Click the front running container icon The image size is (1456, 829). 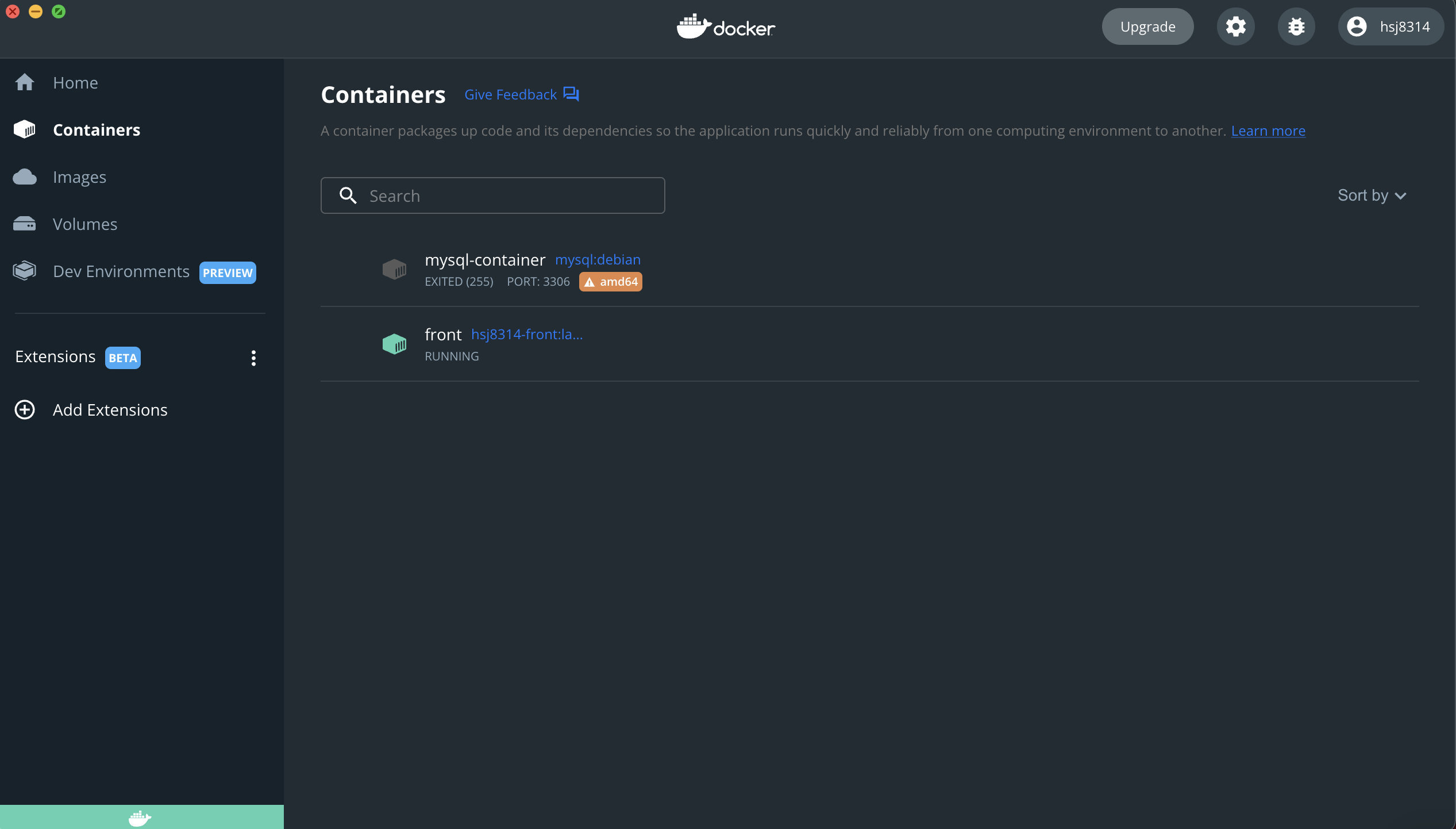click(395, 344)
